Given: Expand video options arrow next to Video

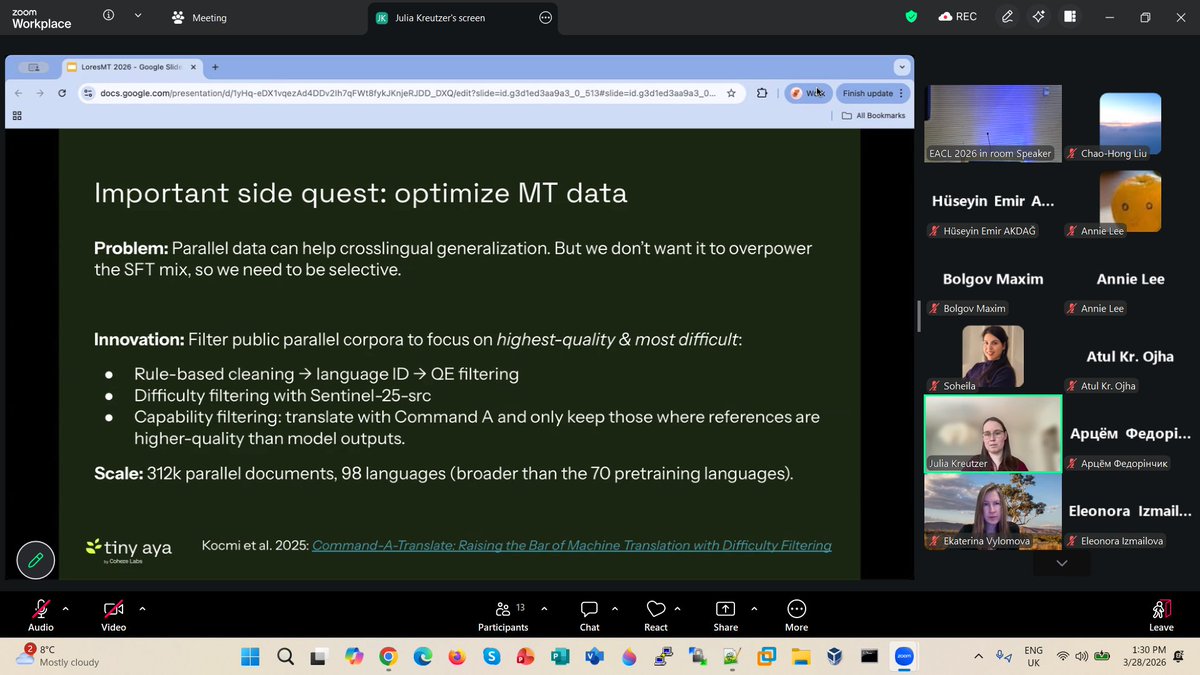Looking at the screenshot, I should [x=142, y=608].
